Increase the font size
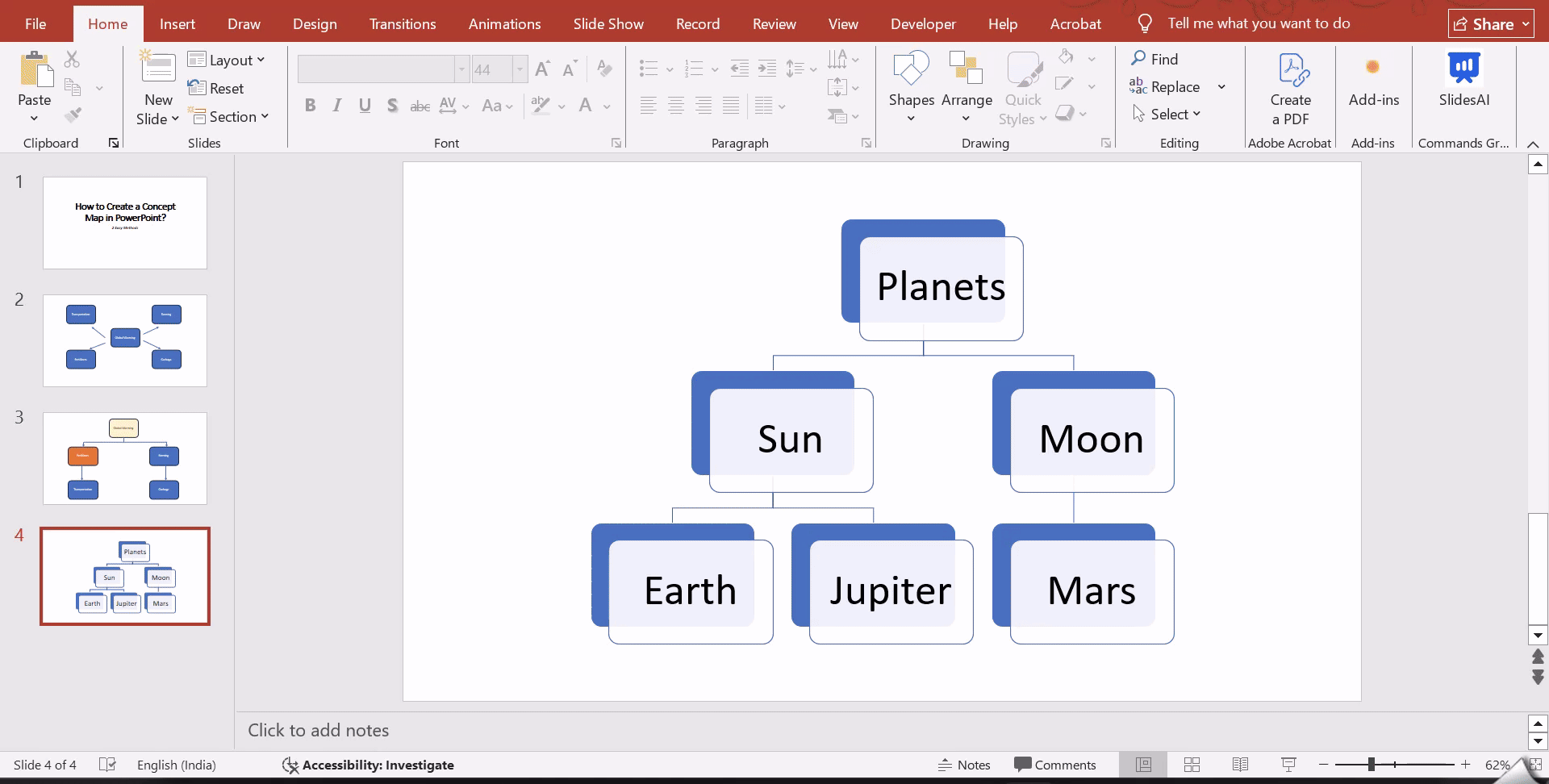Screen dimensions: 1549x784 [x=542, y=69]
